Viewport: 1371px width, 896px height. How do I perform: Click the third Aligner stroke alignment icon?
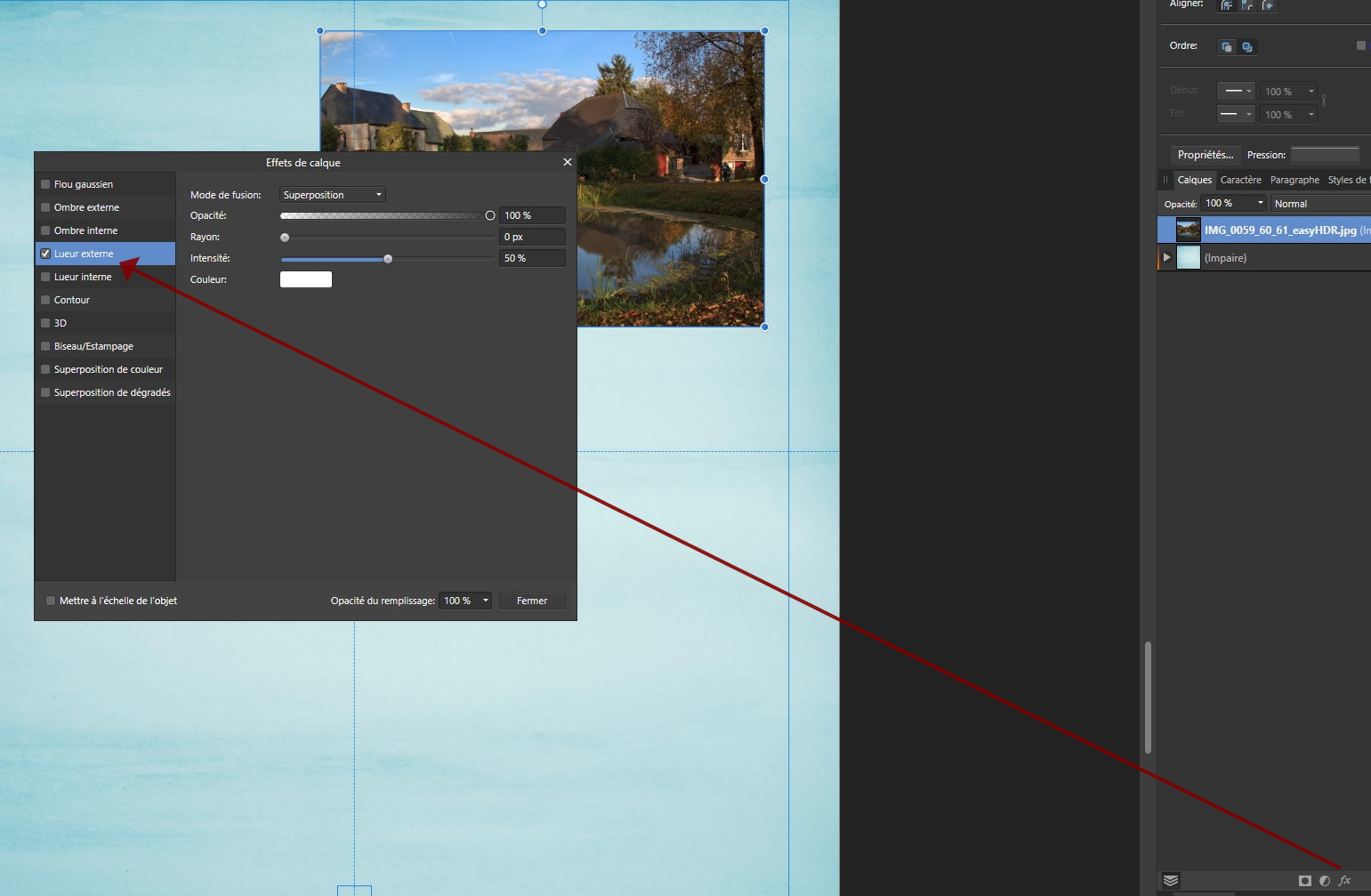tap(1268, 5)
